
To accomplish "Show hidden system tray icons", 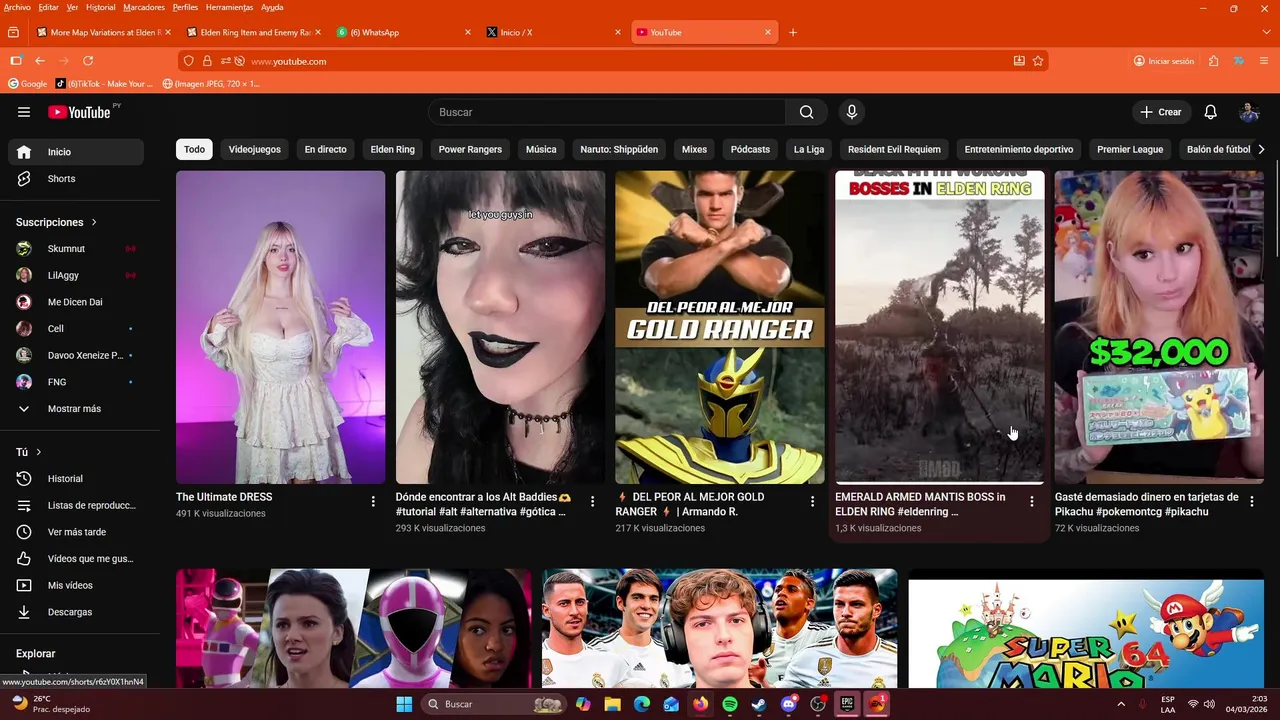I will [1120, 704].
